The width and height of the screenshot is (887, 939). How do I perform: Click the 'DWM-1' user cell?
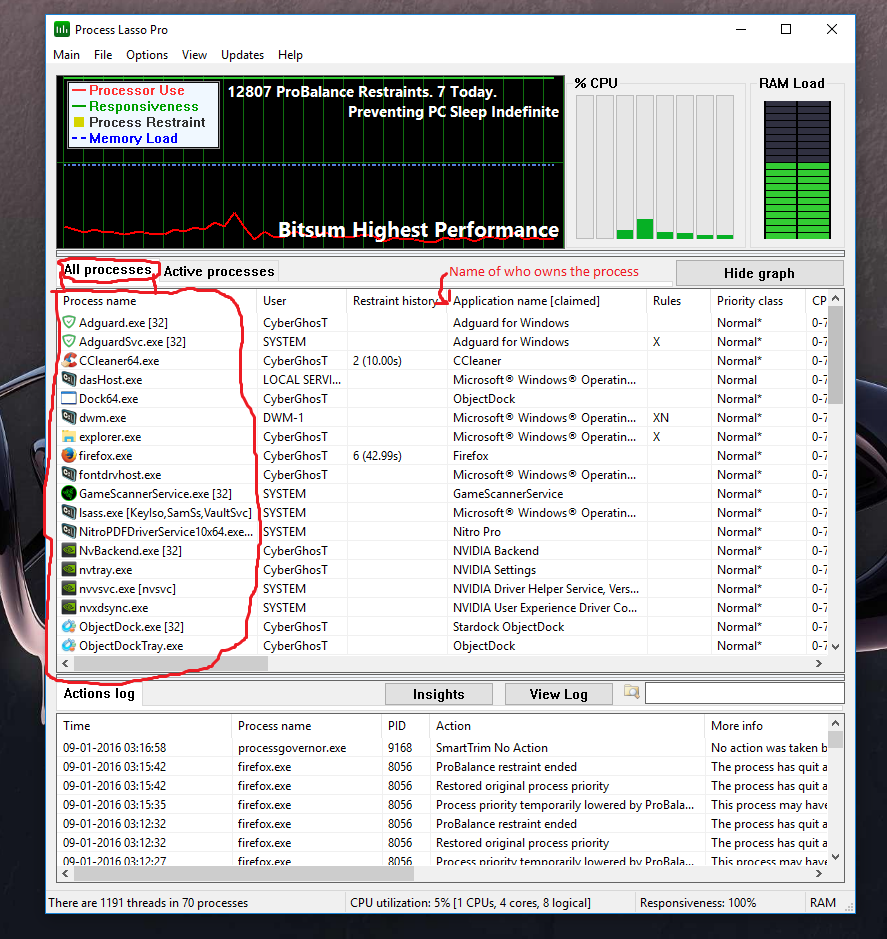[283, 417]
